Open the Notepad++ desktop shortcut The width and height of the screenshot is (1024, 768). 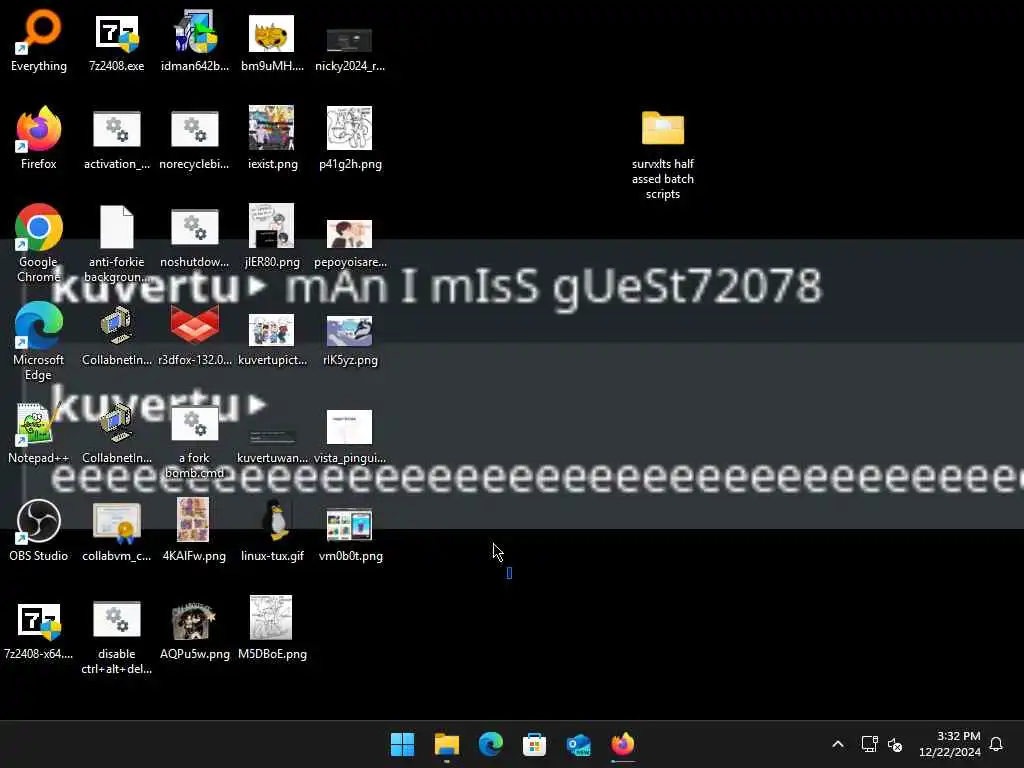39,432
